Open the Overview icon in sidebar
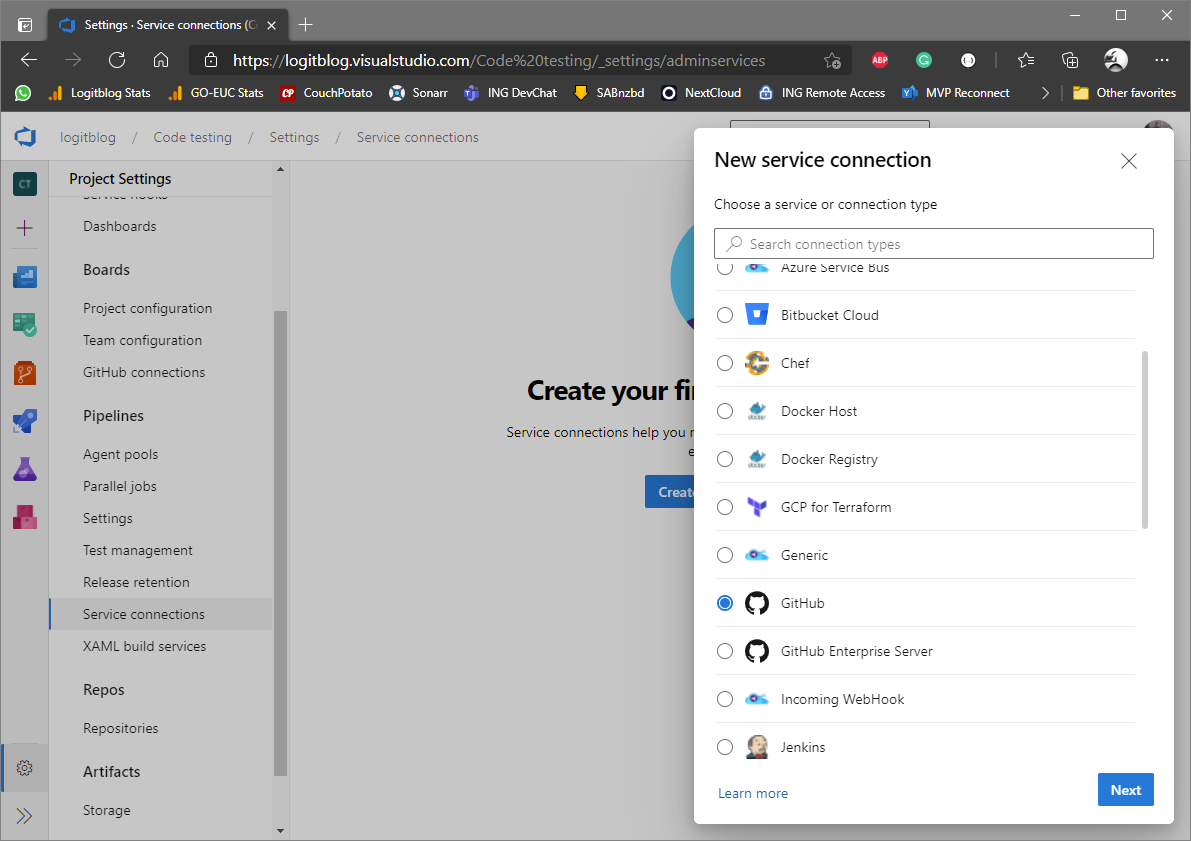 (25, 277)
